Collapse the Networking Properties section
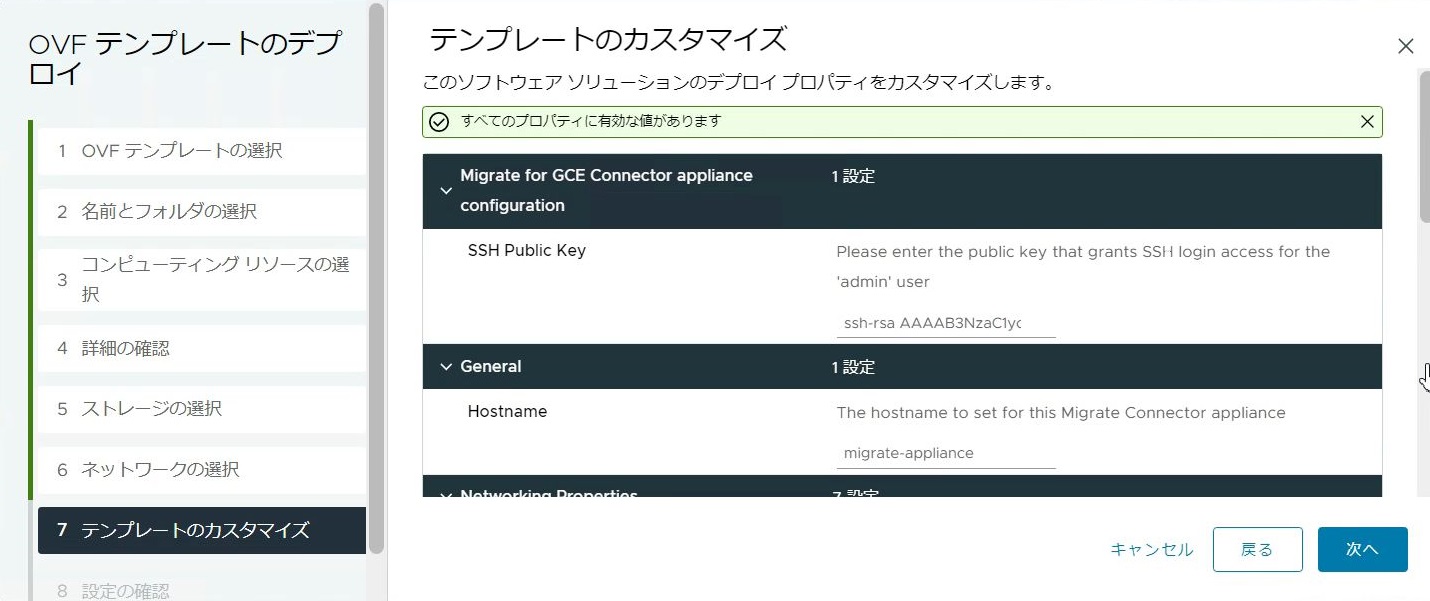Image resolution: width=1430 pixels, height=601 pixels. 446,493
